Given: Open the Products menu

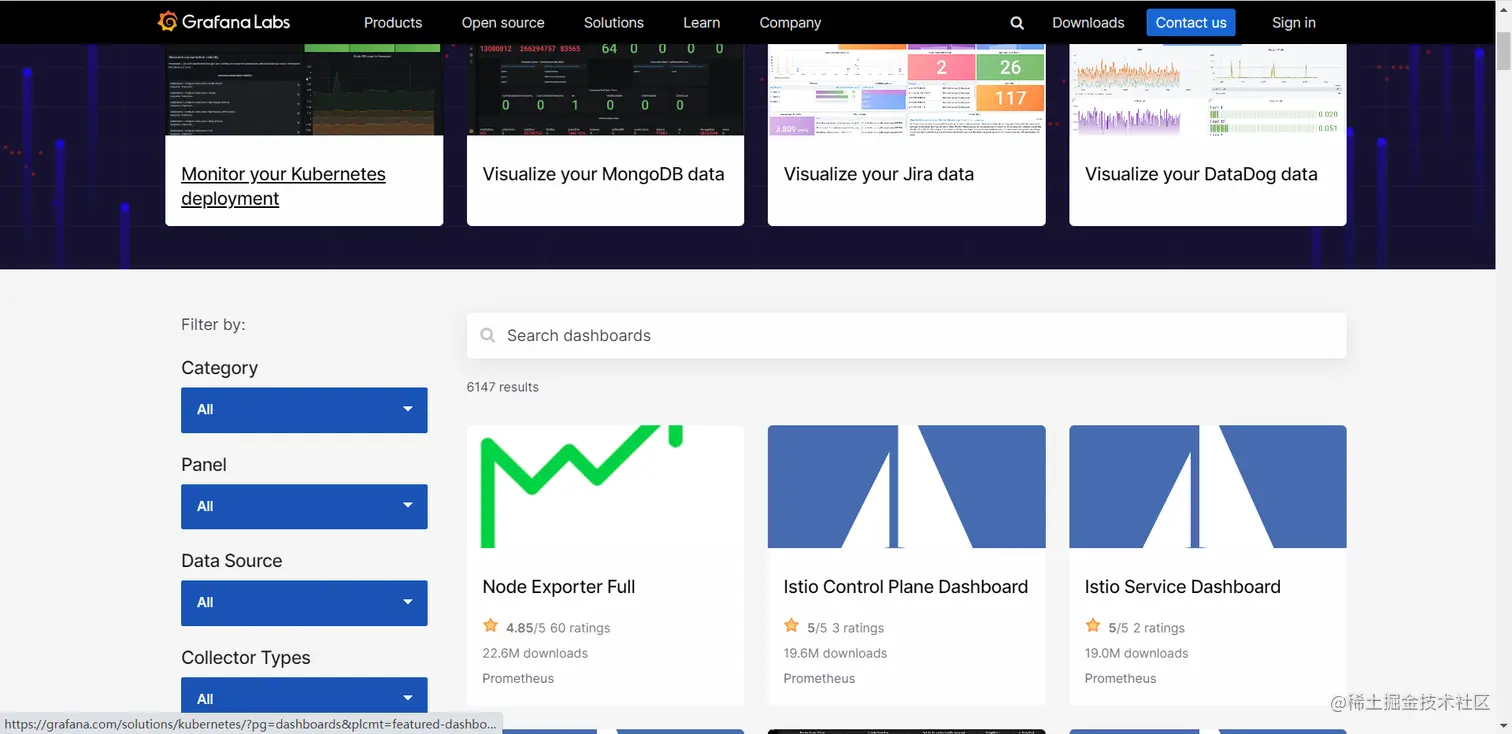Looking at the screenshot, I should pos(393,23).
